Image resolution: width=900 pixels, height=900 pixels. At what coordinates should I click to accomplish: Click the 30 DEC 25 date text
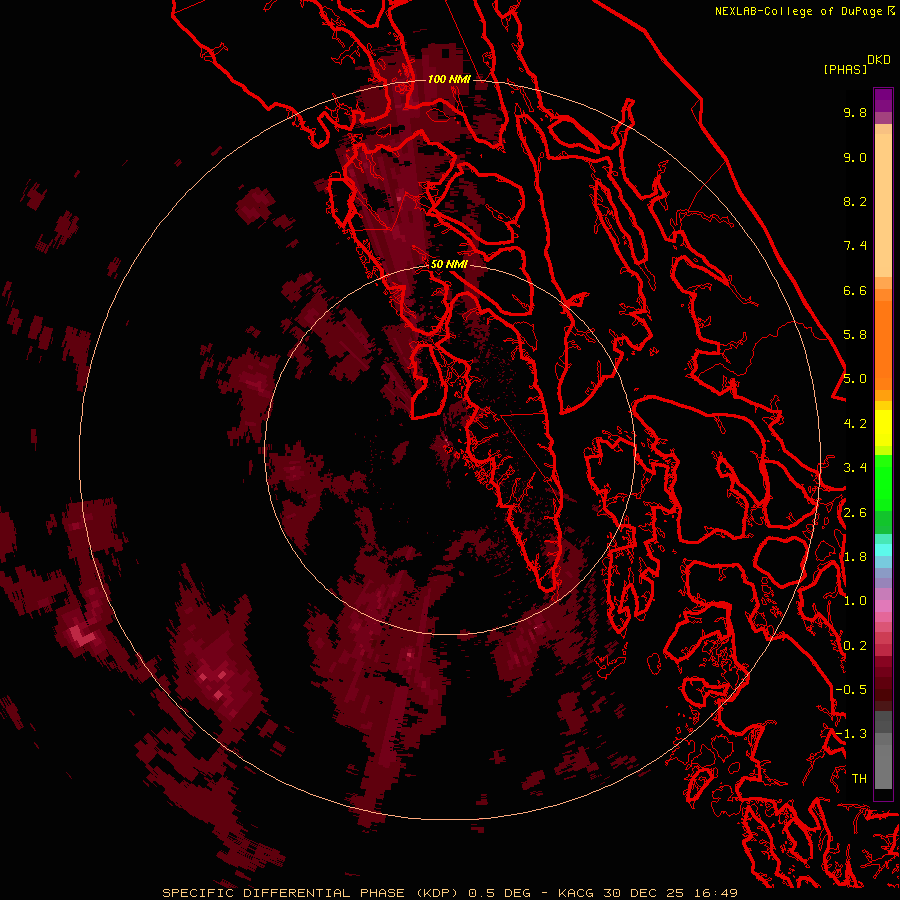tap(645, 893)
